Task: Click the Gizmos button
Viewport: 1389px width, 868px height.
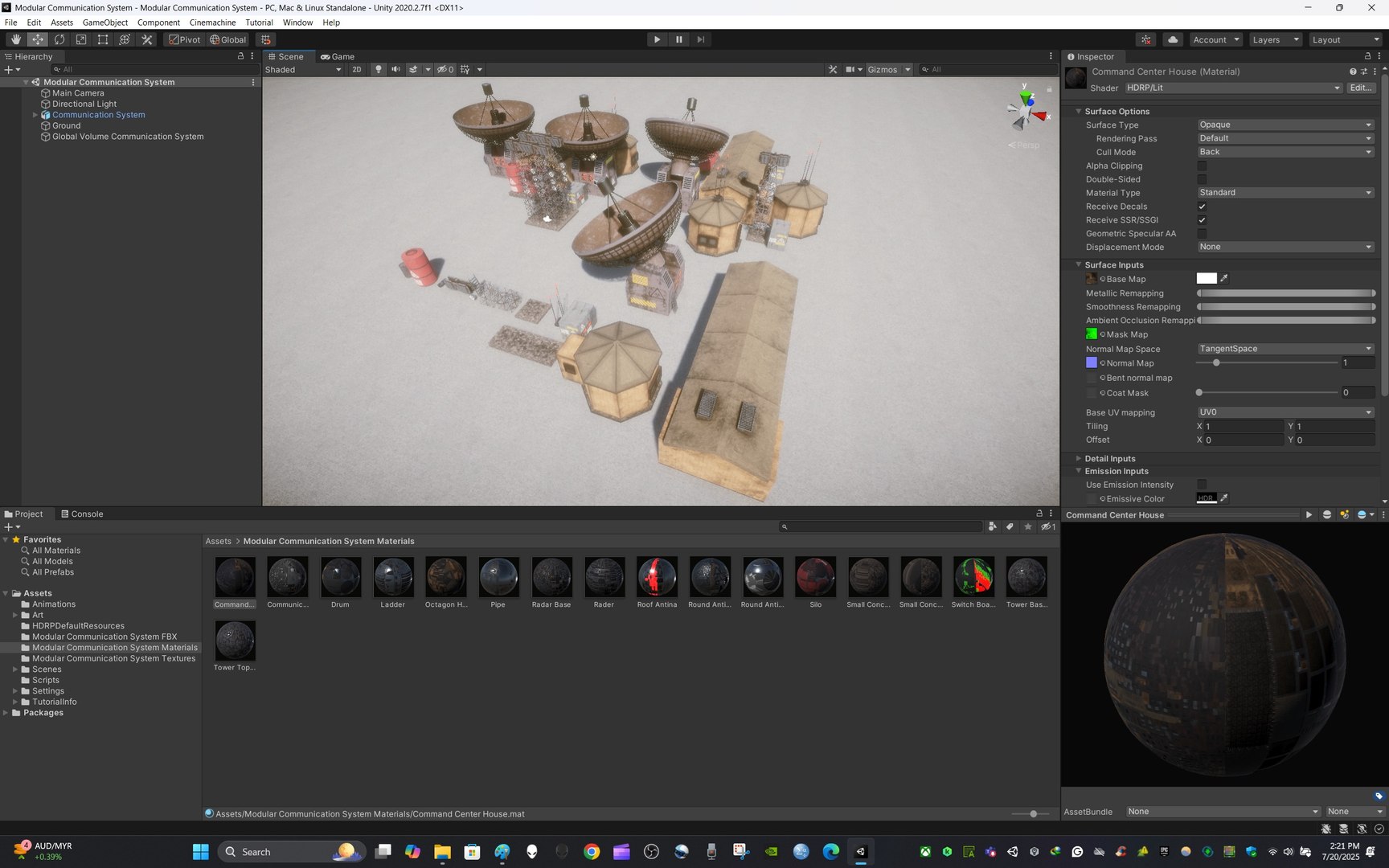Action: coord(882,69)
